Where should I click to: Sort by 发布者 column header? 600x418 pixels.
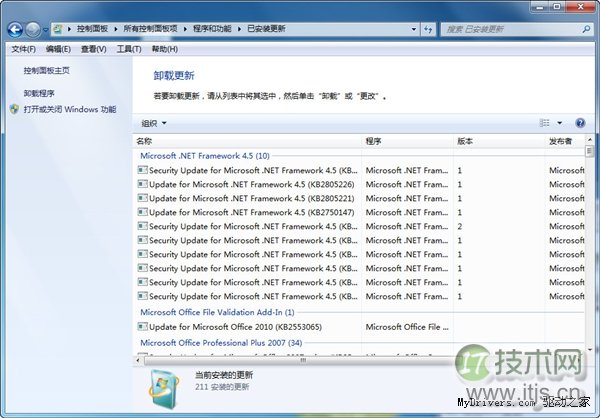click(x=565, y=141)
